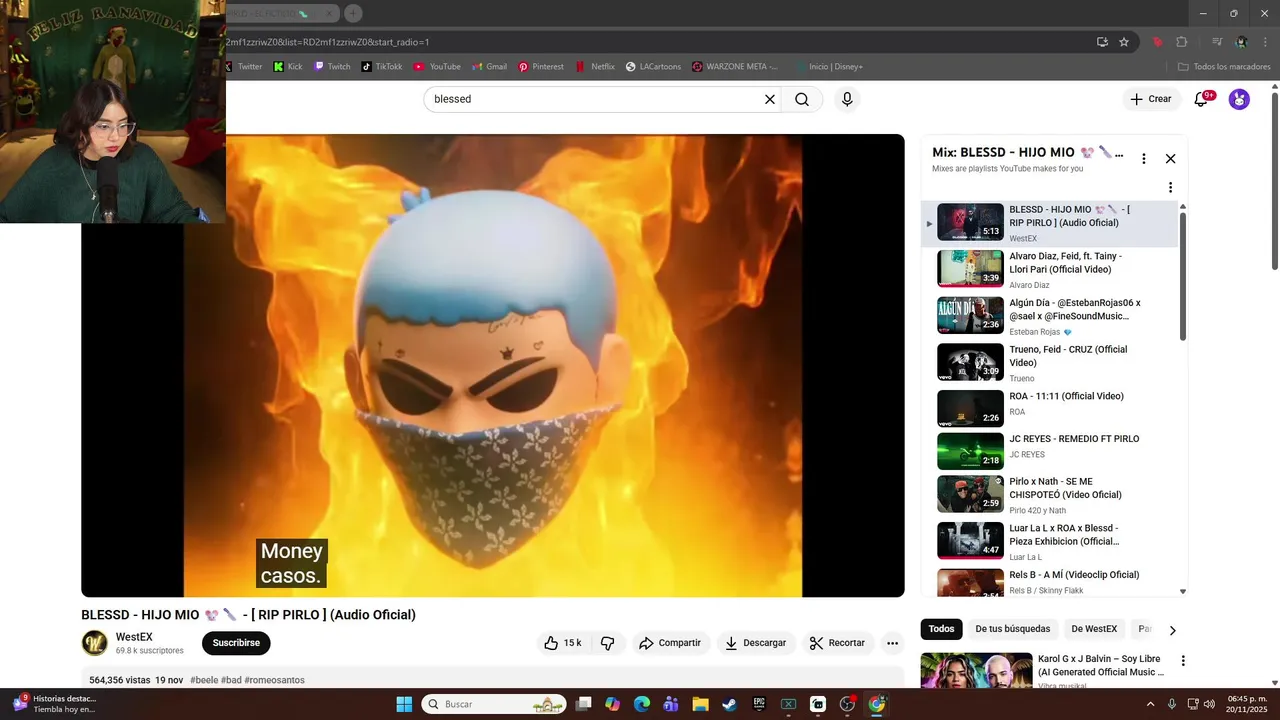Start voice search with the microphone icon
This screenshot has width=1280, height=720.
click(x=847, y=99)
